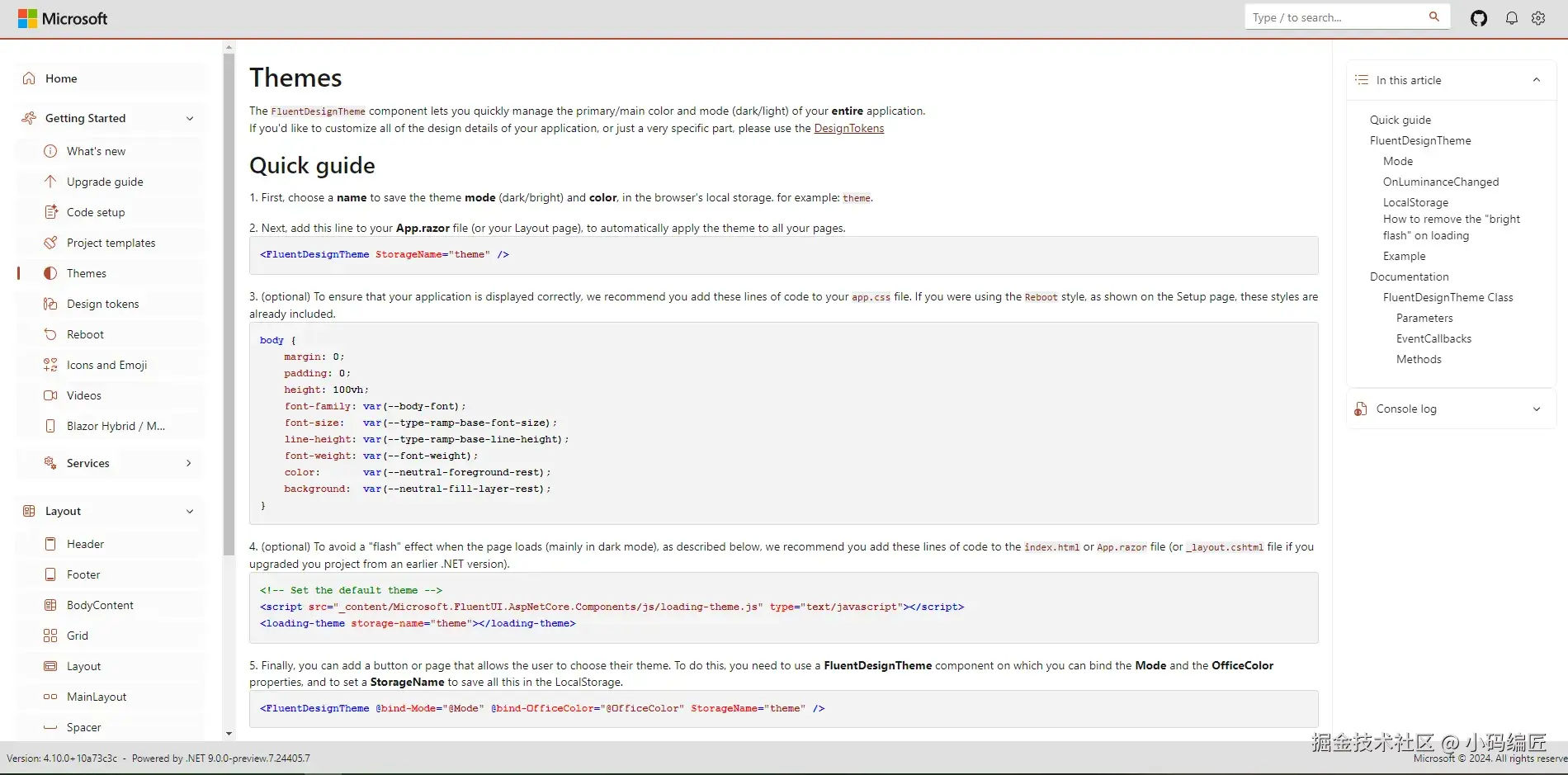Screen dimensions: 1568x775
Task: Click the BodyContent icon
Action: [50, 605]
